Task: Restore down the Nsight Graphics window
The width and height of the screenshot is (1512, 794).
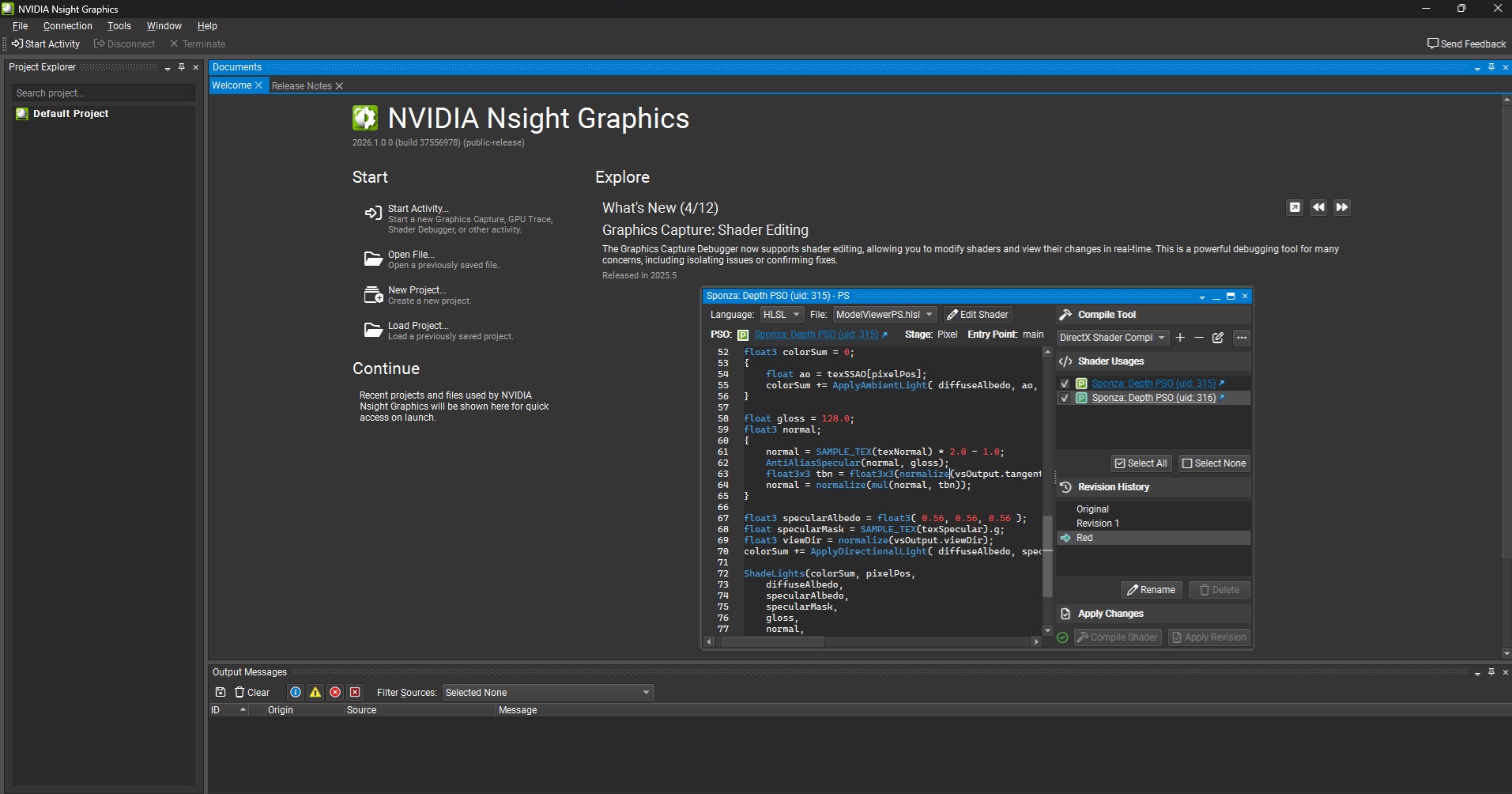Action: point(1461,9)
